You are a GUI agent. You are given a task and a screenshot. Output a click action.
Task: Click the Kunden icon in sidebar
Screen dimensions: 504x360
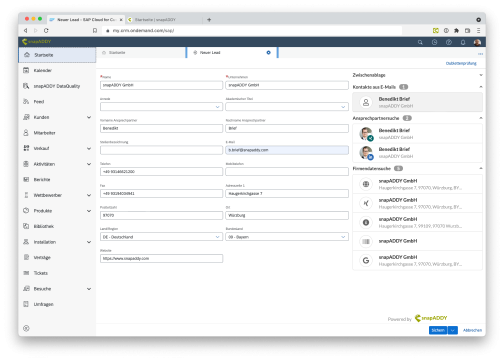(26, 117)
